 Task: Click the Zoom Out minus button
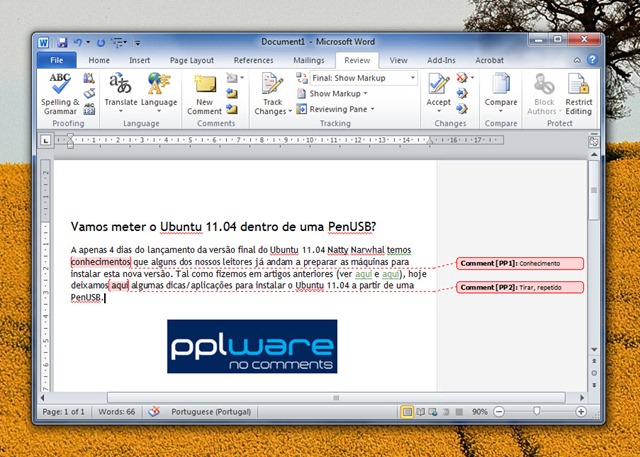point(499,412)
